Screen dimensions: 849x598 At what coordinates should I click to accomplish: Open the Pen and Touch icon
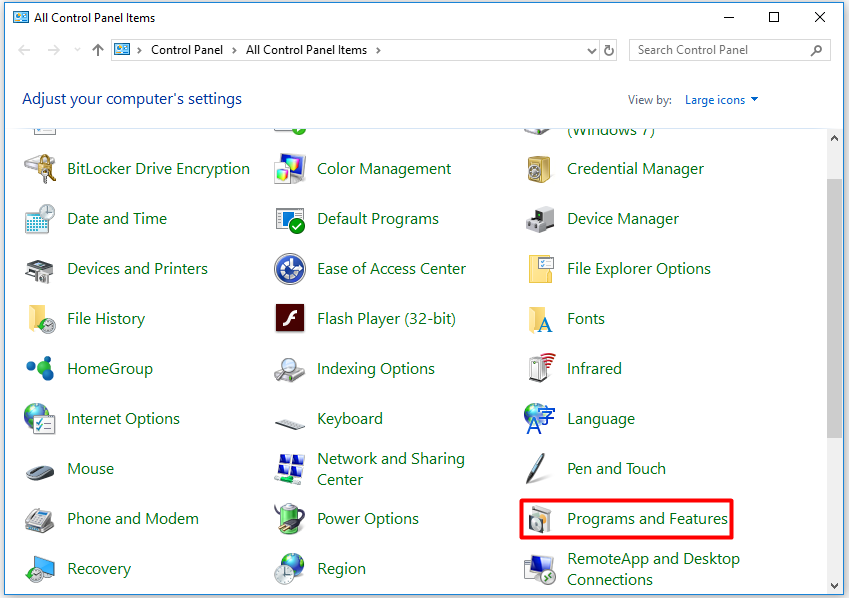pos(536,469)
